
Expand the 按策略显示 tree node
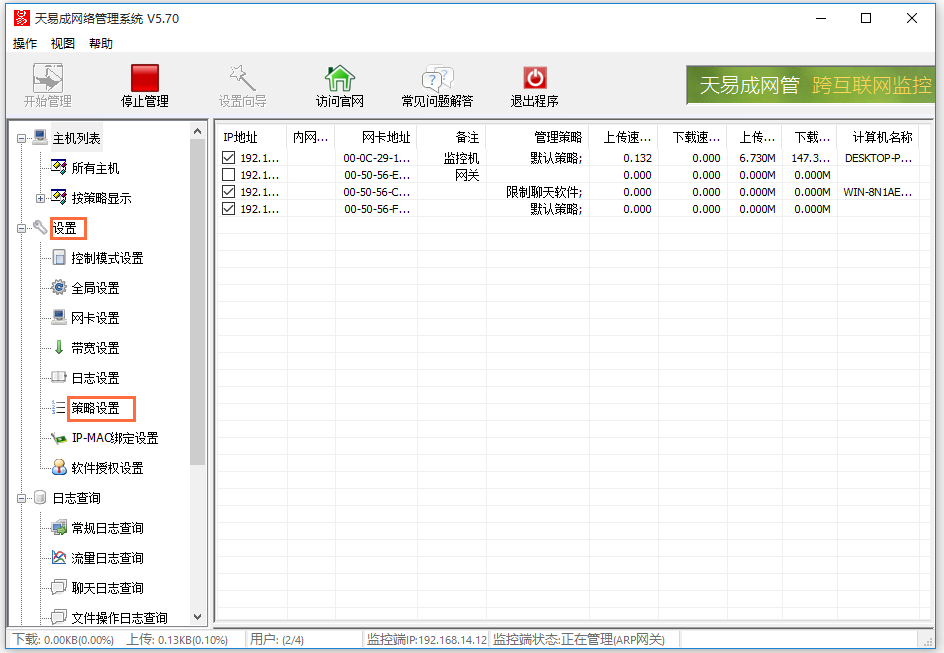tap(40, 198)
